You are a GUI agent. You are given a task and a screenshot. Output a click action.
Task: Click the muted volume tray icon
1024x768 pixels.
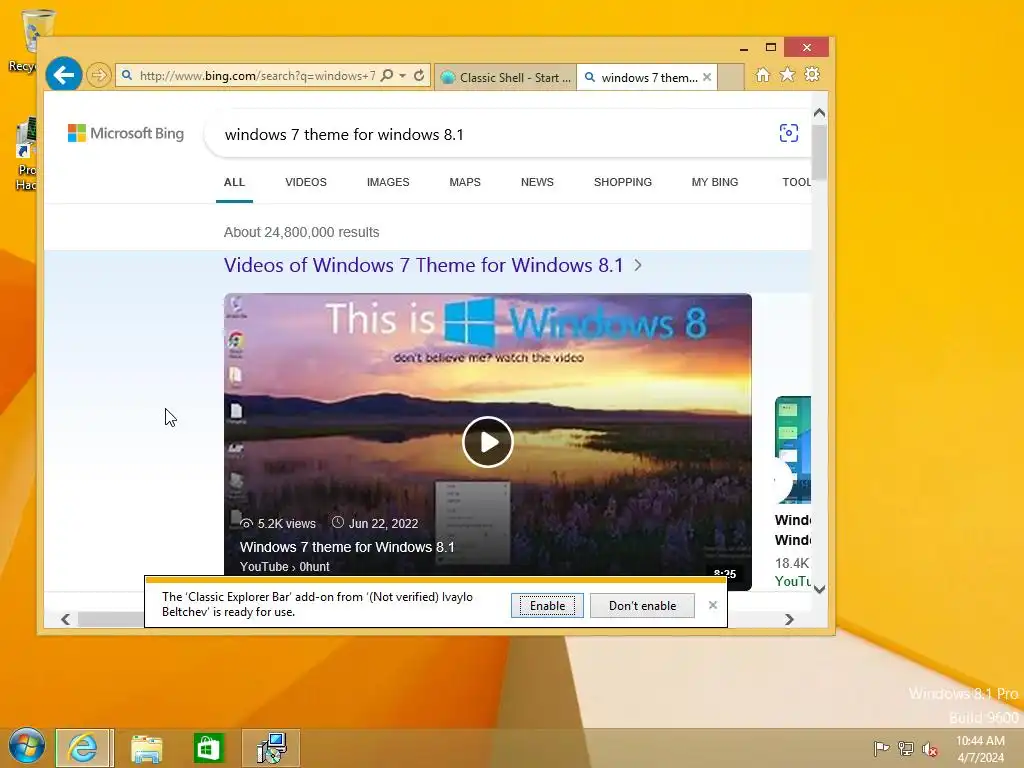930,748
